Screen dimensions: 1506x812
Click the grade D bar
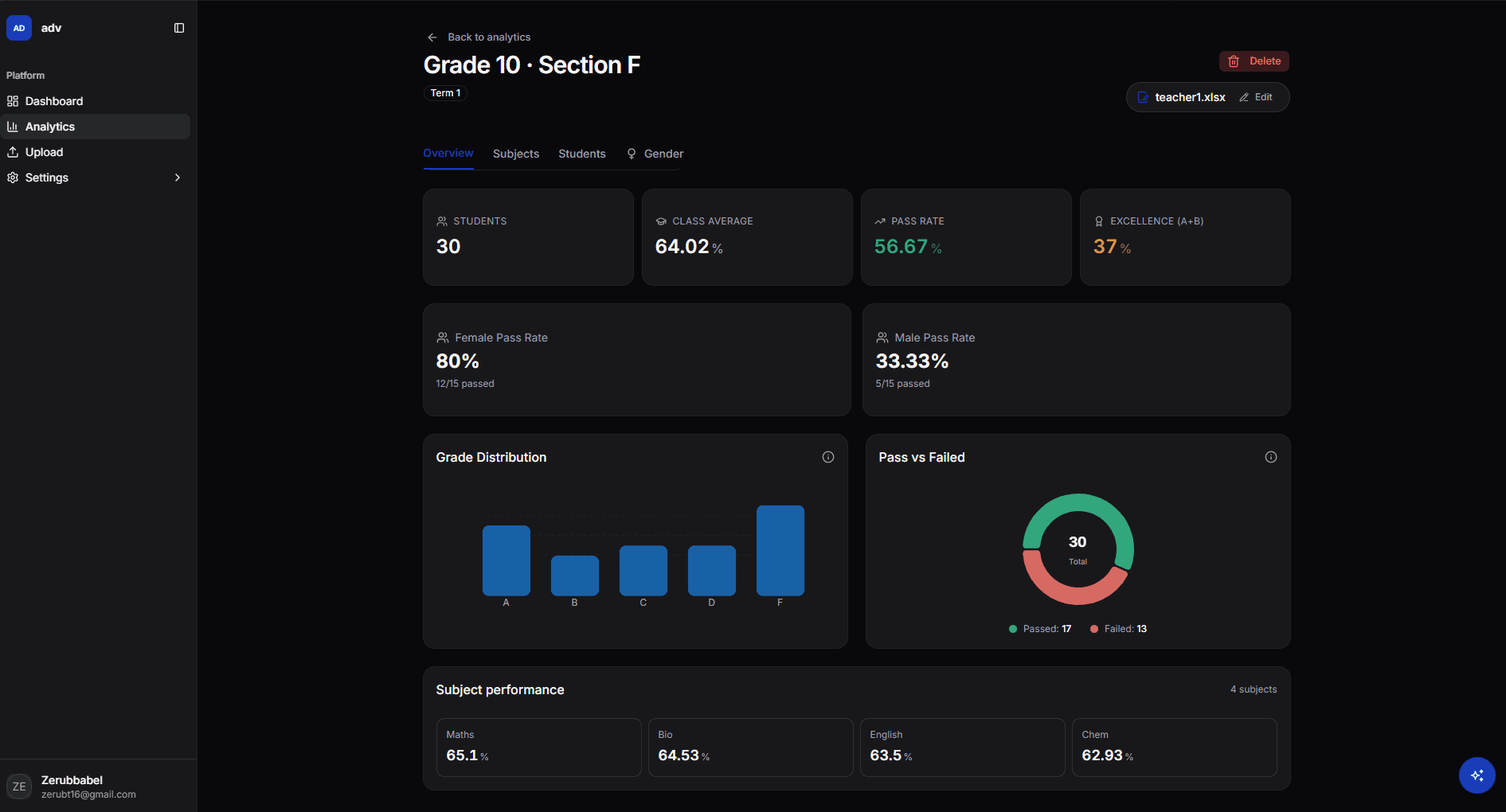tap(712, 570)
